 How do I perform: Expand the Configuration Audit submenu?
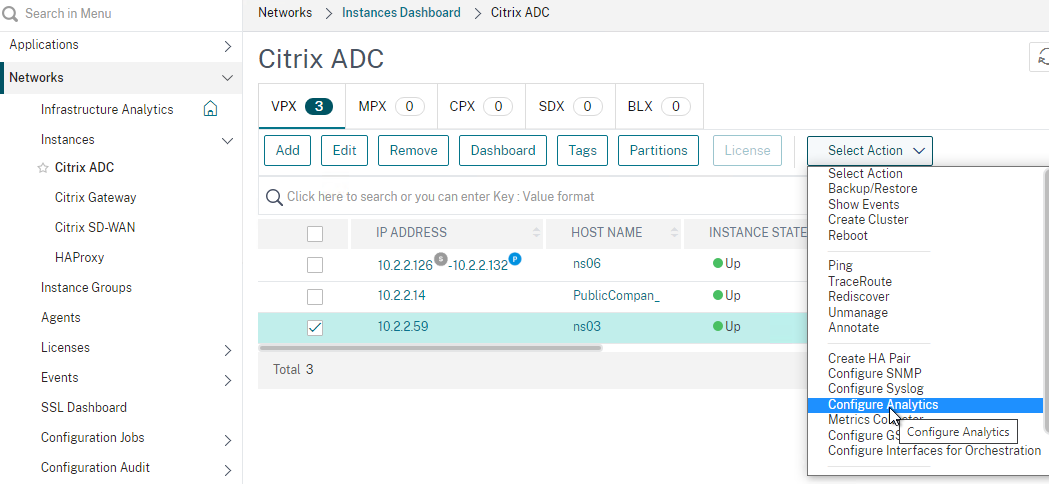coord(227,471)
